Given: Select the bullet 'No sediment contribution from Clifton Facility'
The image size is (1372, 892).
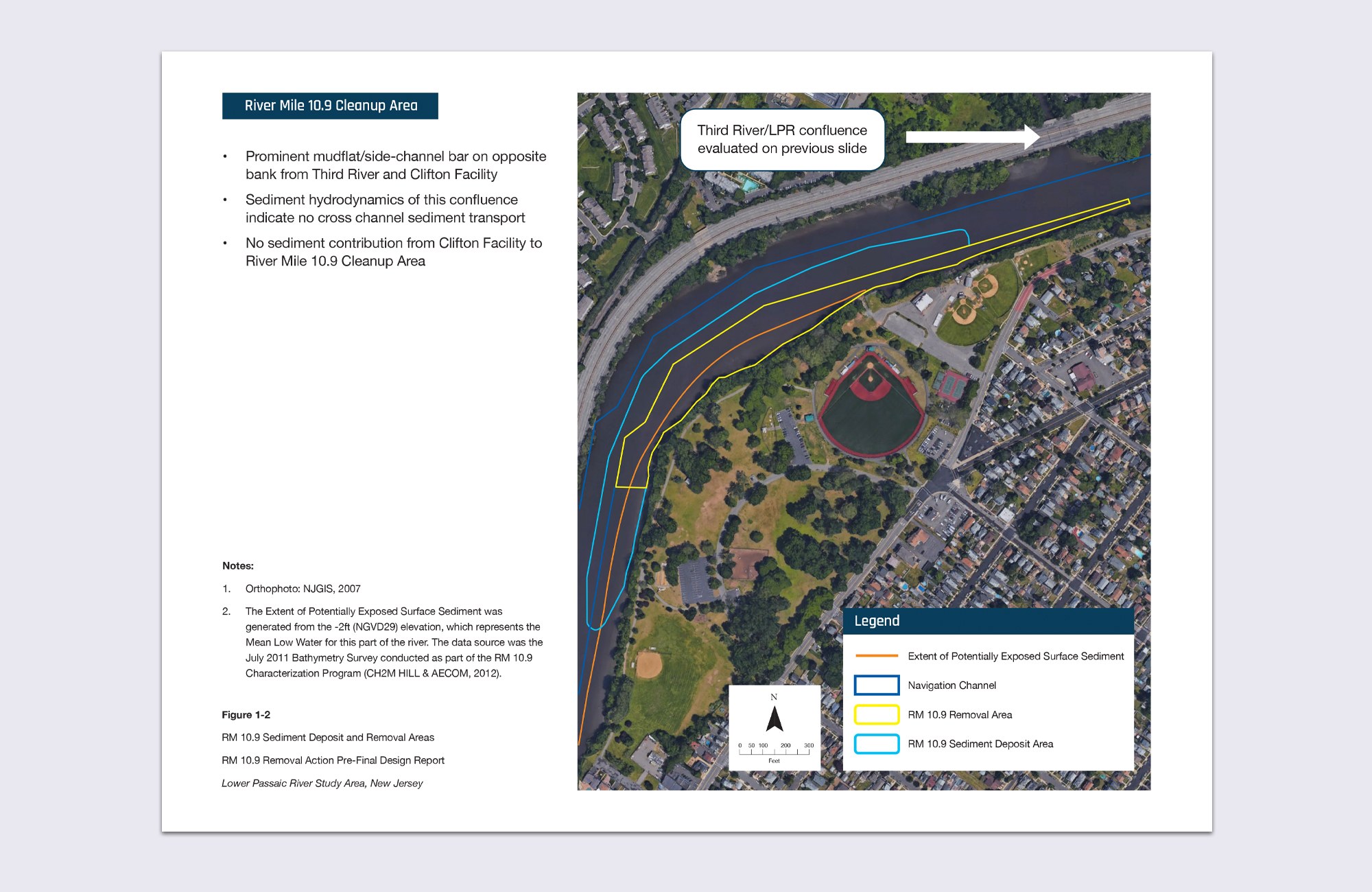Looking at the screenshot, I should tap(394, 252).
